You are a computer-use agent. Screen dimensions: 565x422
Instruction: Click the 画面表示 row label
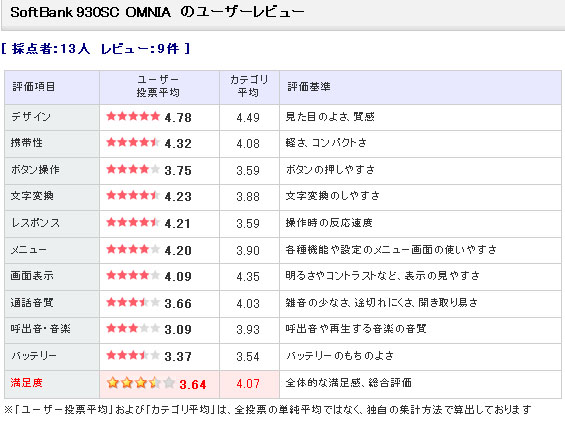pyautogui.click(x=32, y=276)
